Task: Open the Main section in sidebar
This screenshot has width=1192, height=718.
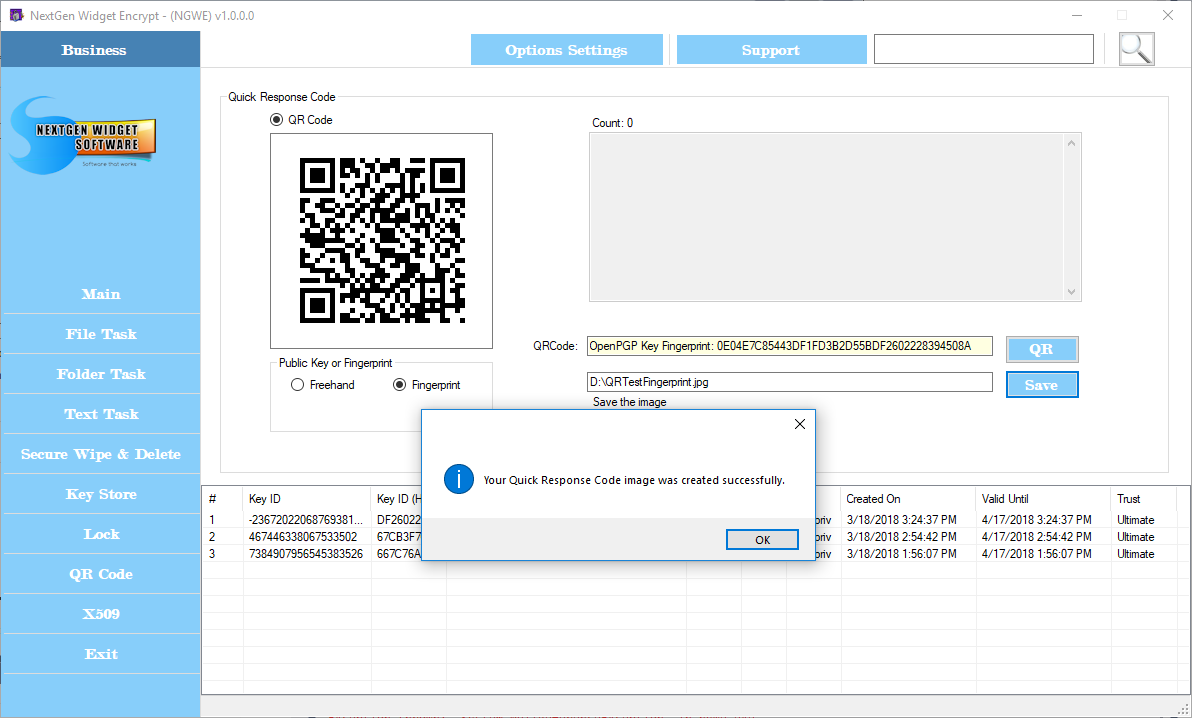Action: pos(101,294)
